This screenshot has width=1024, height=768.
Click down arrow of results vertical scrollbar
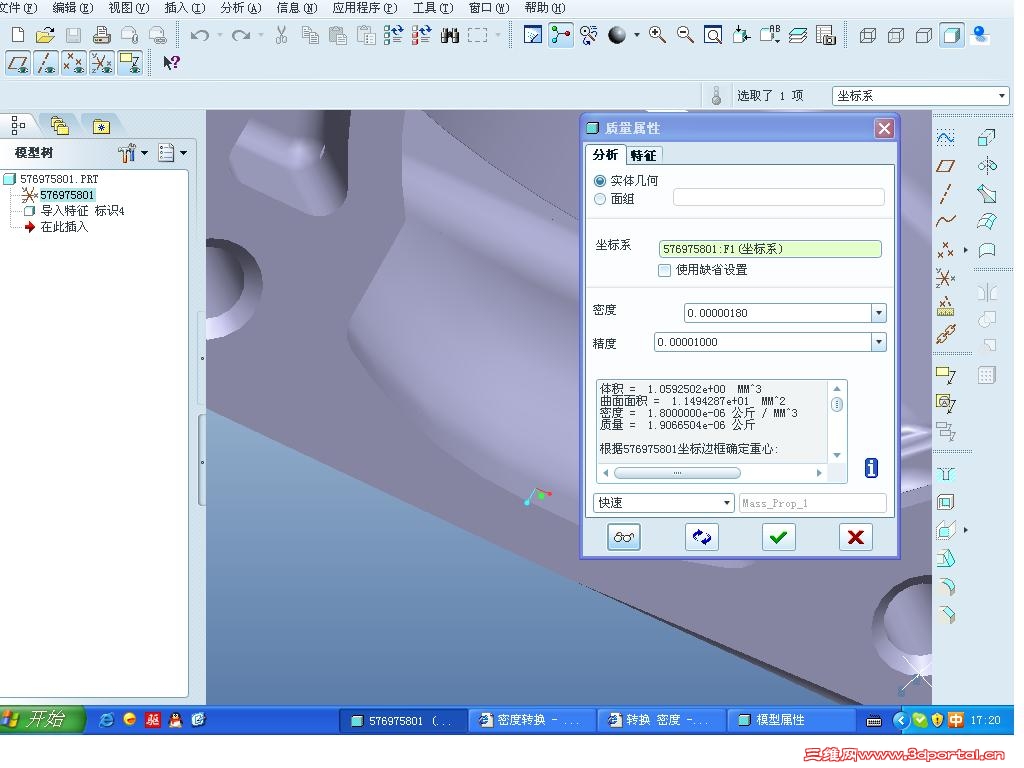coord(837,455)
